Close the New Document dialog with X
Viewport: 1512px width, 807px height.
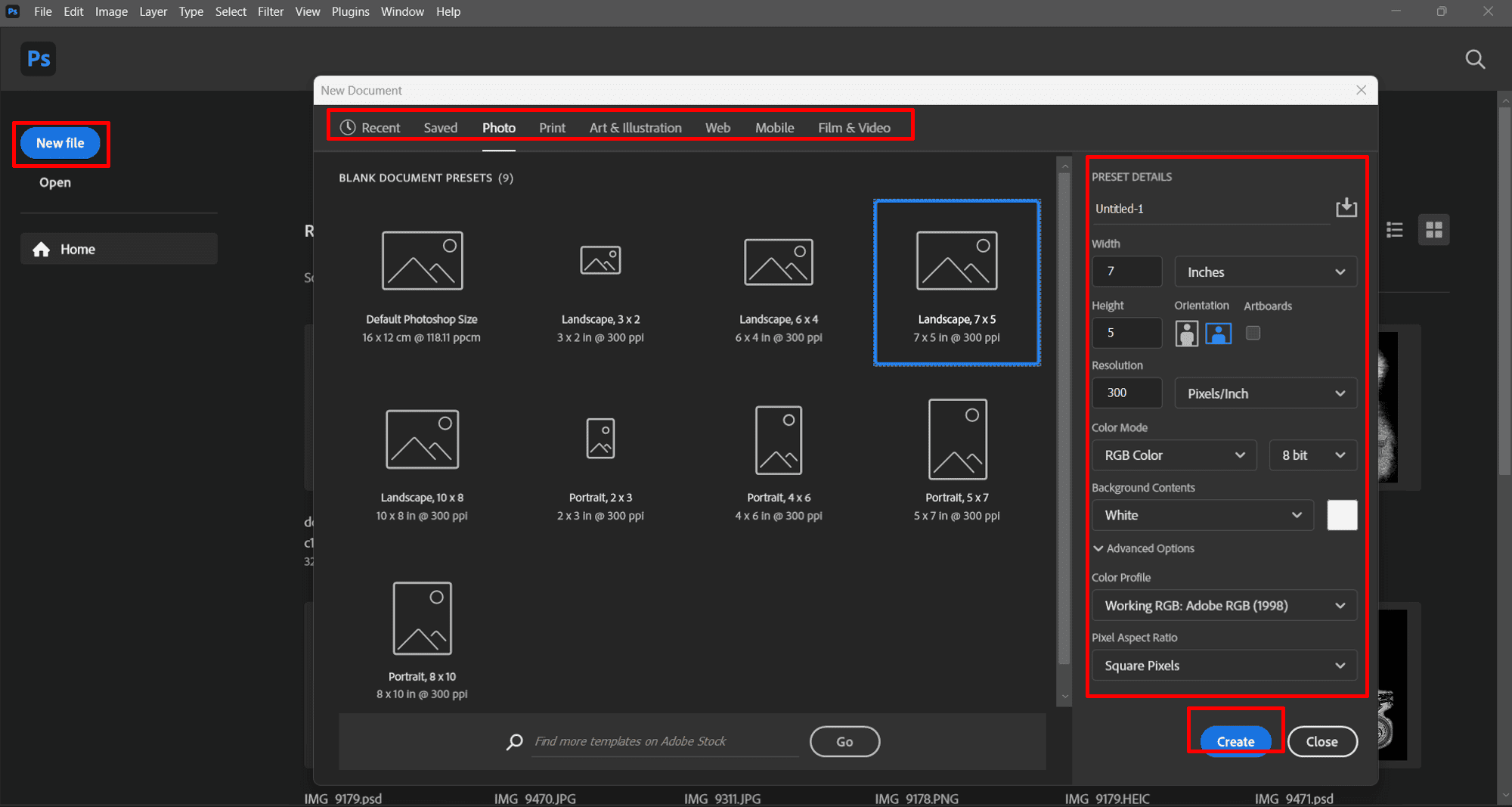coord(1361,90)
